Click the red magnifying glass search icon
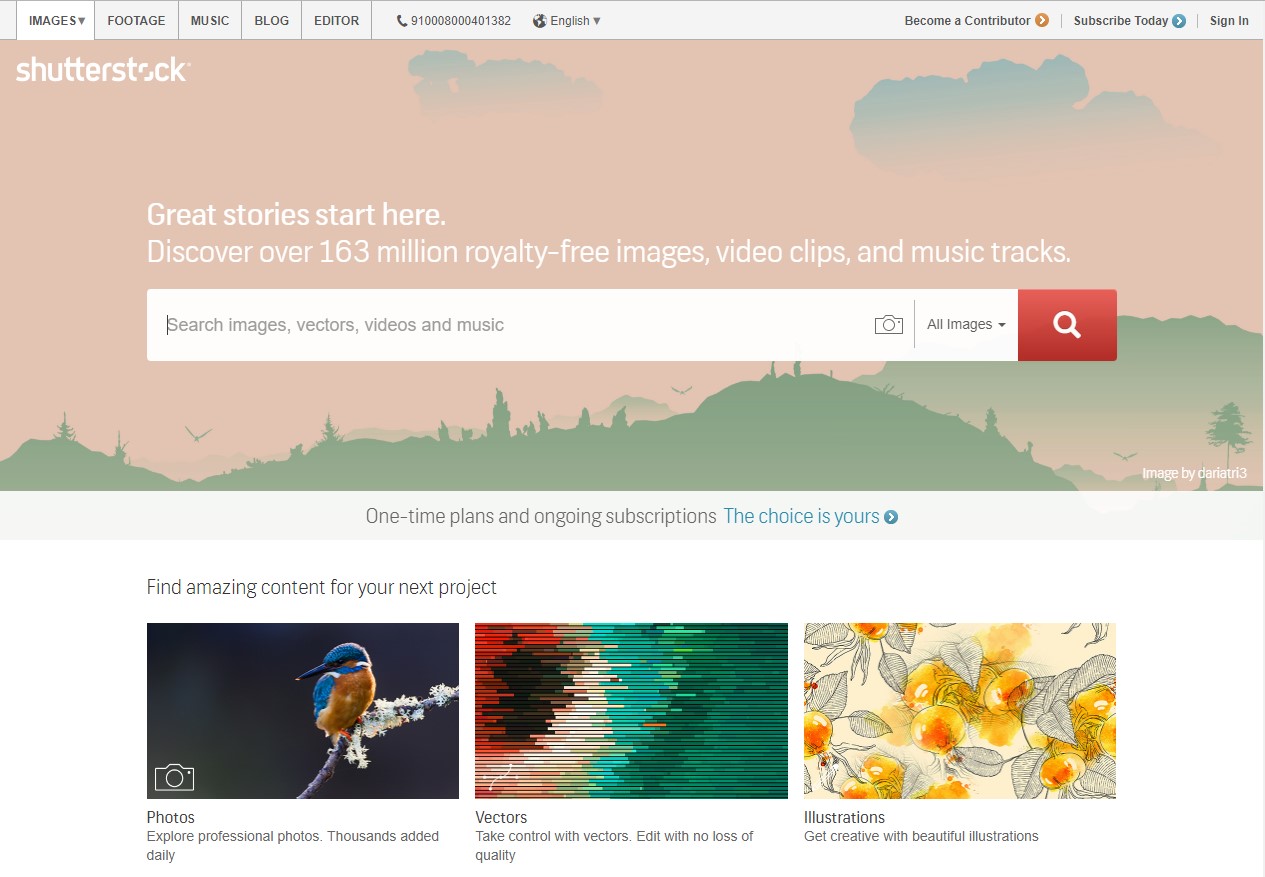Screen dimensions: 1265x877 (1066, 324)
